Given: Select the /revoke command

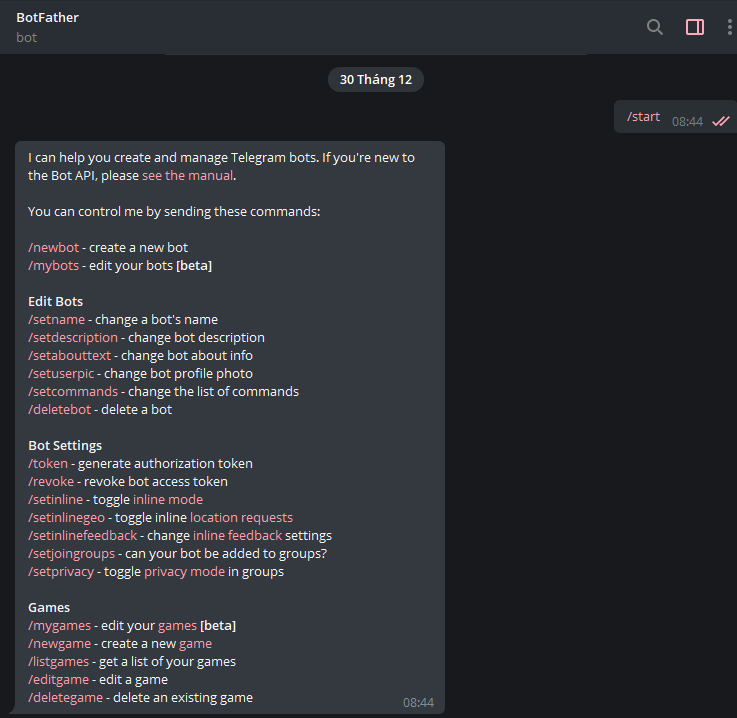Looking at the screenshot, I should click(51, 481).
